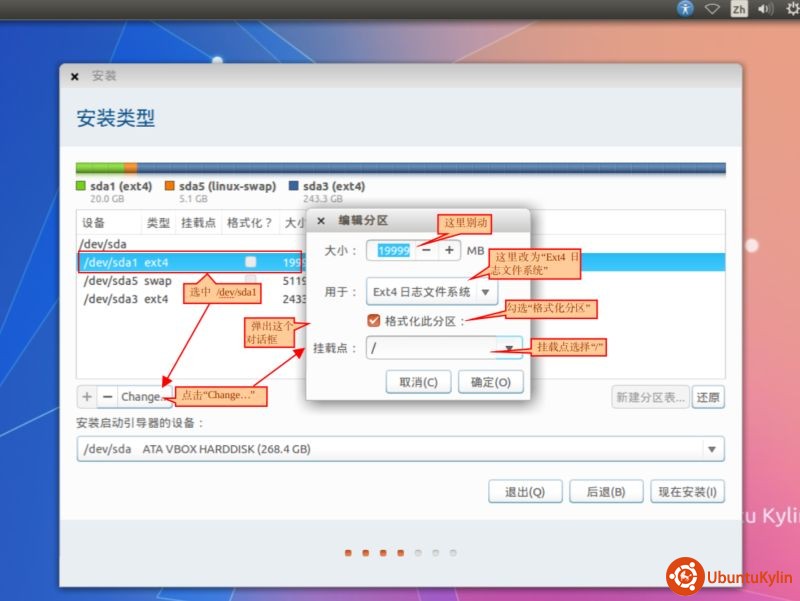The height and width of the screenshot is (601, 800).
Task: Open the accessibility icon in top panel
Action: (x=685, y=9)
